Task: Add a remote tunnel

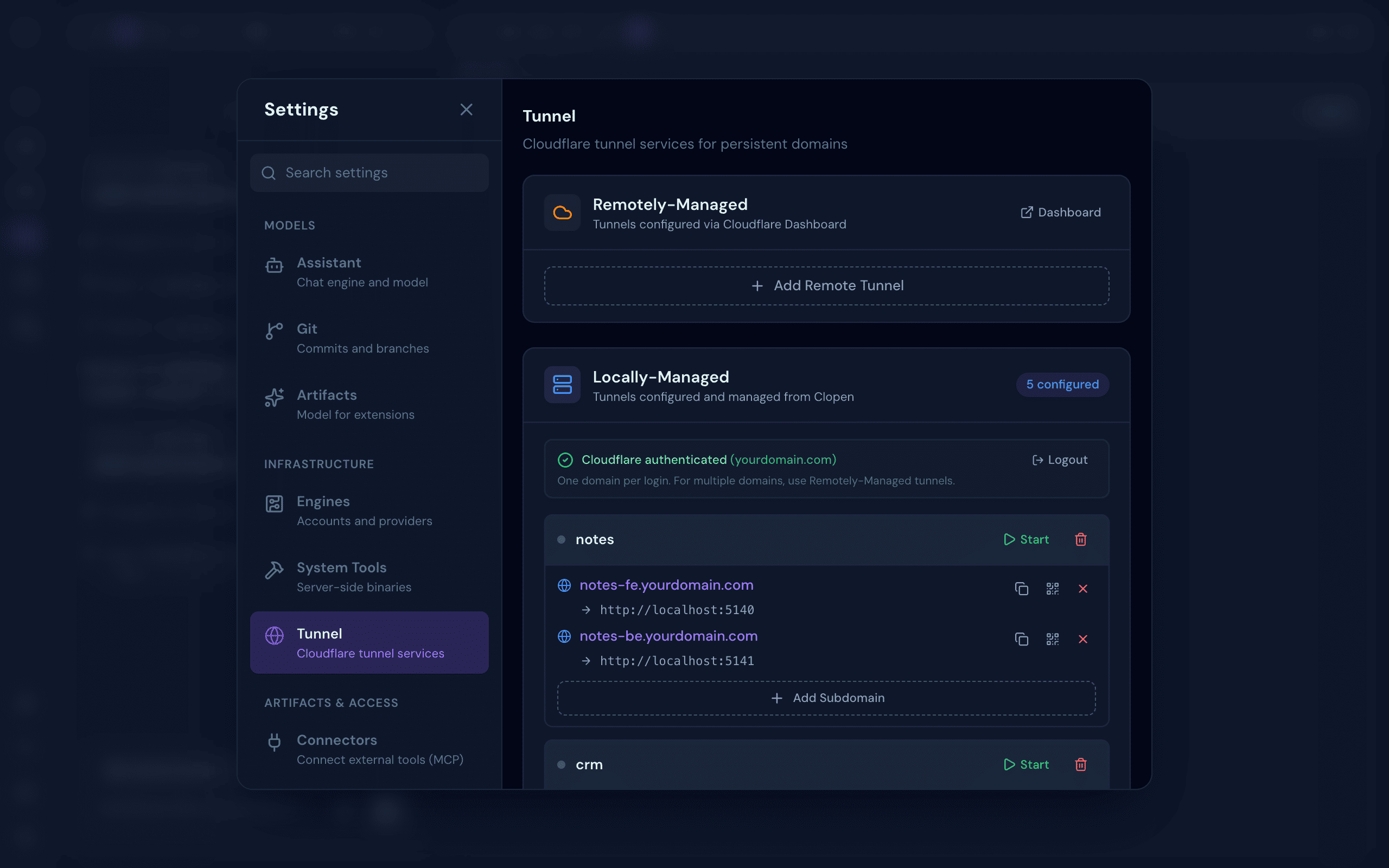Action: [x=826, y=285]
